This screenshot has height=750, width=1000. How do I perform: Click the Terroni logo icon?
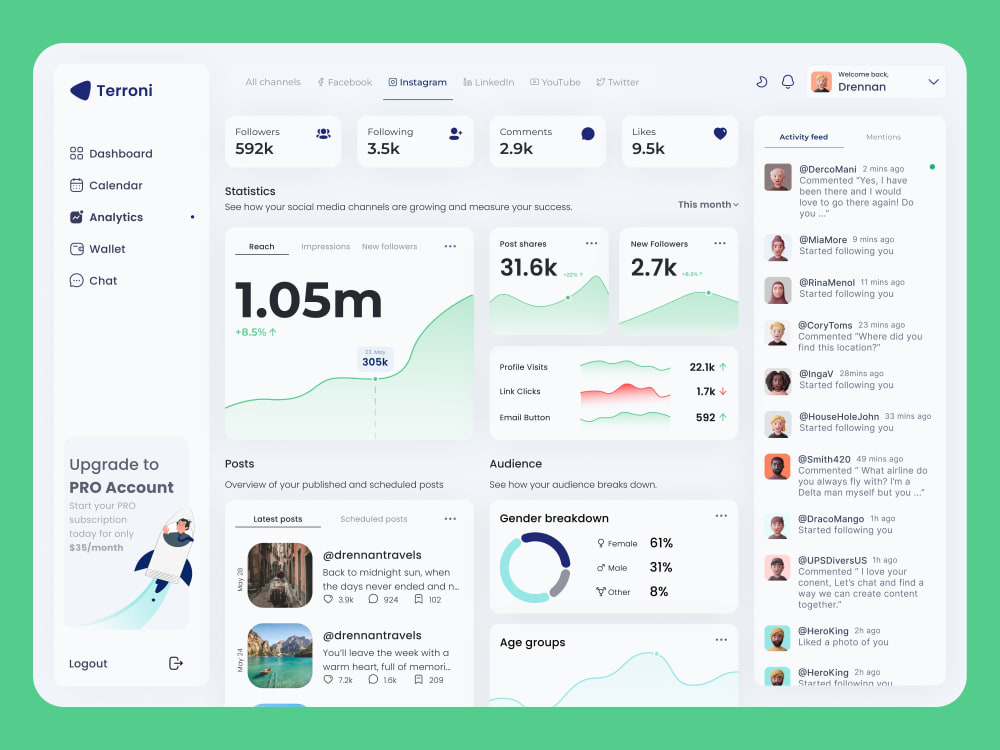point(80,90)
